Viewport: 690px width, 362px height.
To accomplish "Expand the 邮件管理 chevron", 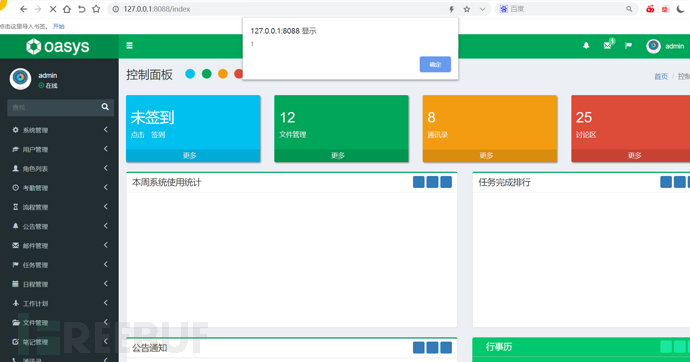I will tap(106, 245).
